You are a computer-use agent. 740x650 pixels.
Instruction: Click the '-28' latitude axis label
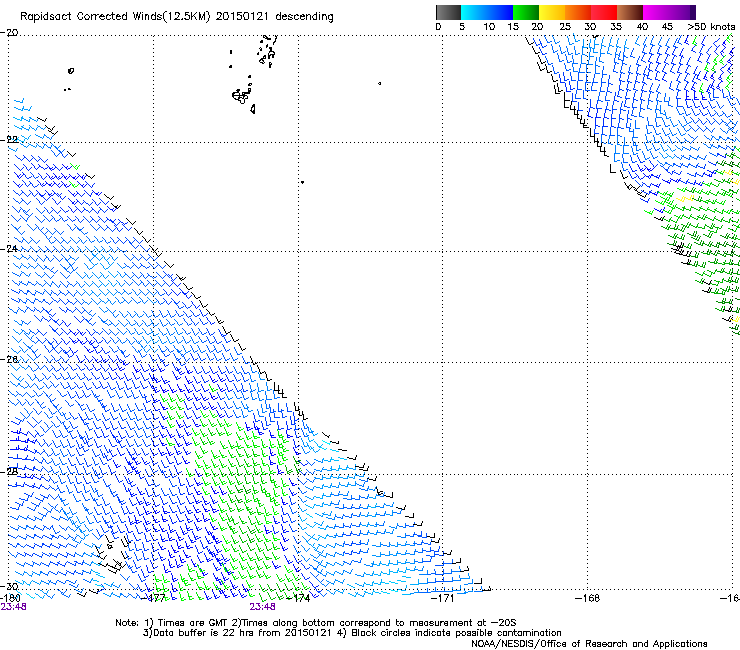[9, 472]
